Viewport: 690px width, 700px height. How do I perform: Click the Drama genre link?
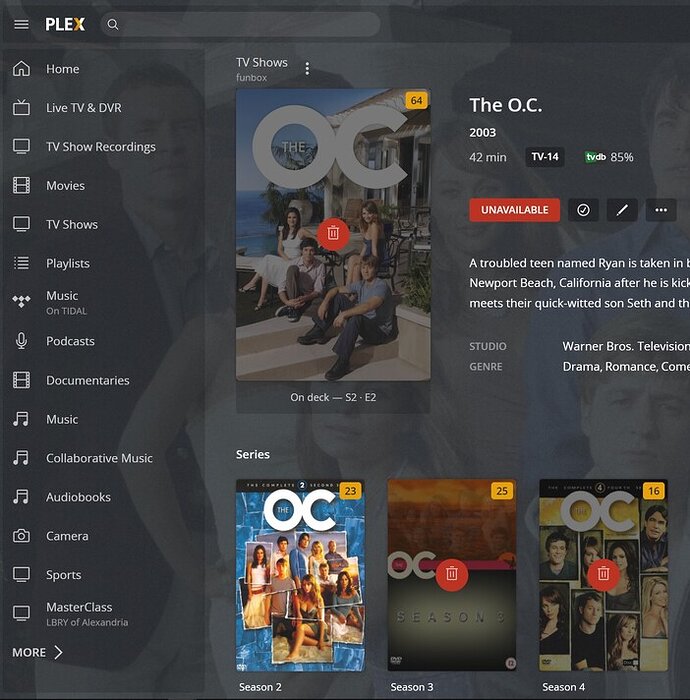coord(582,367)
